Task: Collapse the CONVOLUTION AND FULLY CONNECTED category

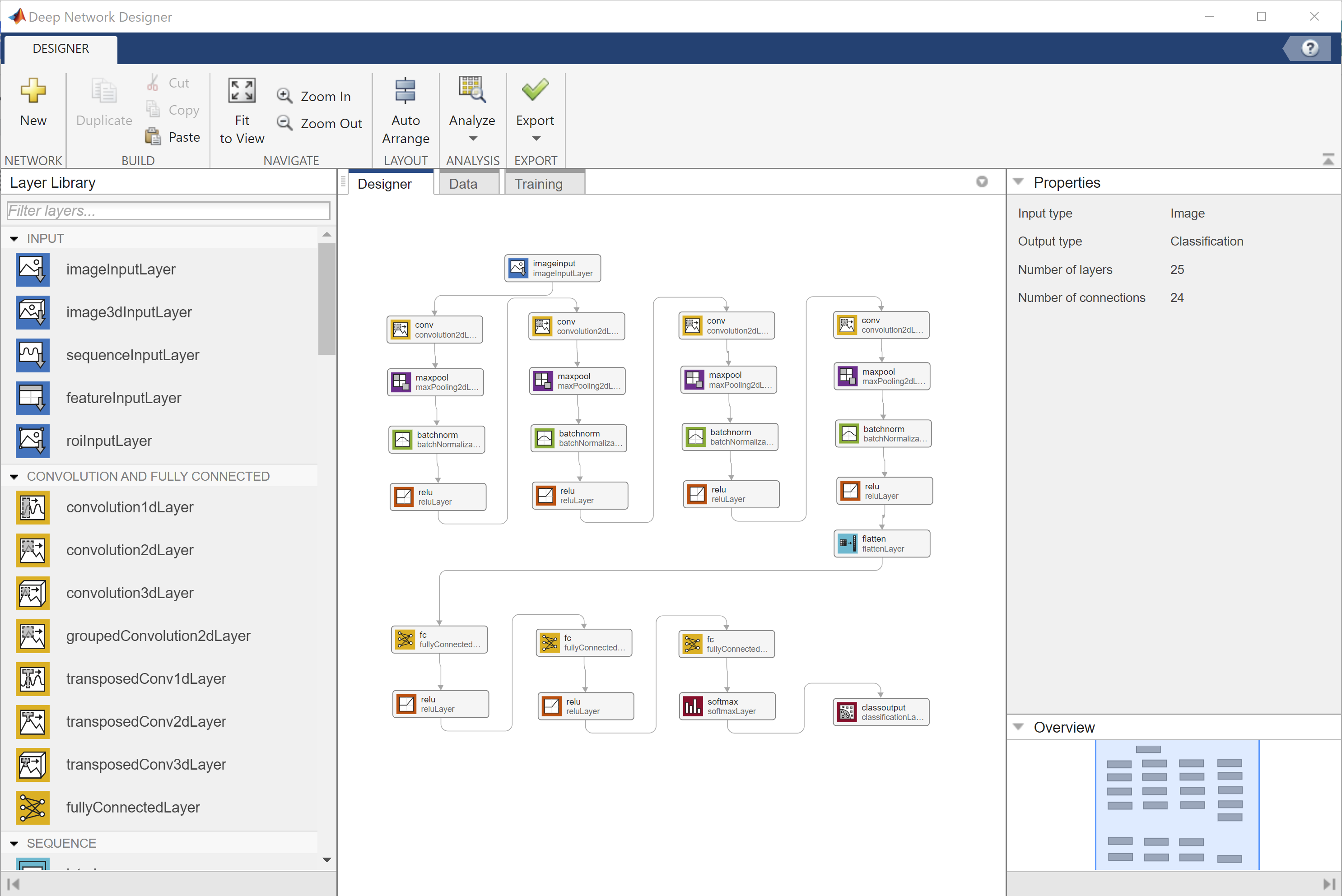Action: click(14, 477)
